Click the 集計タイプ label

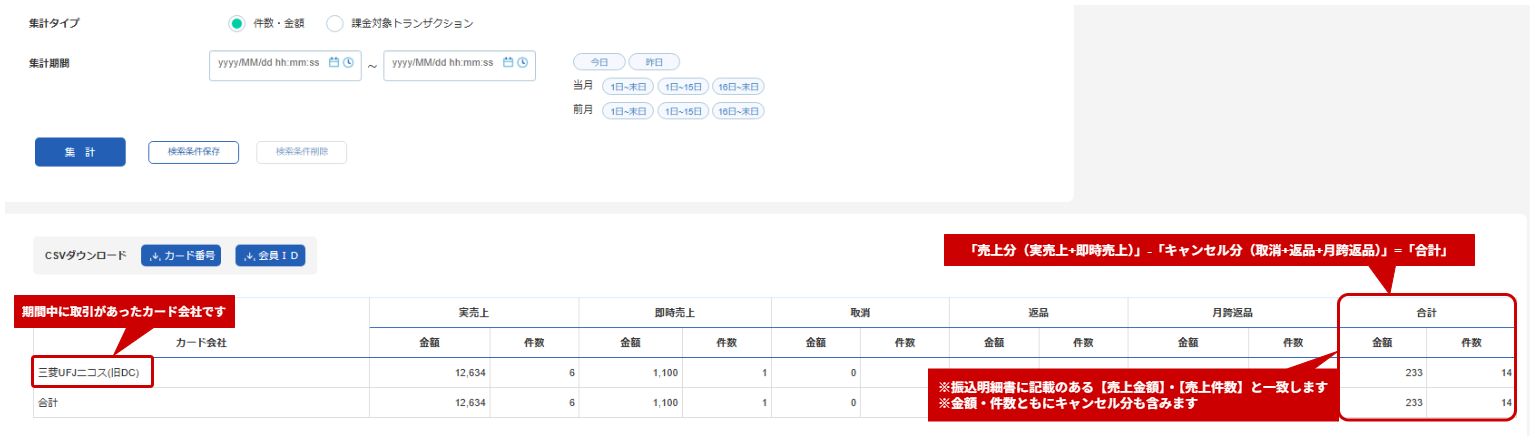(54, 22)
